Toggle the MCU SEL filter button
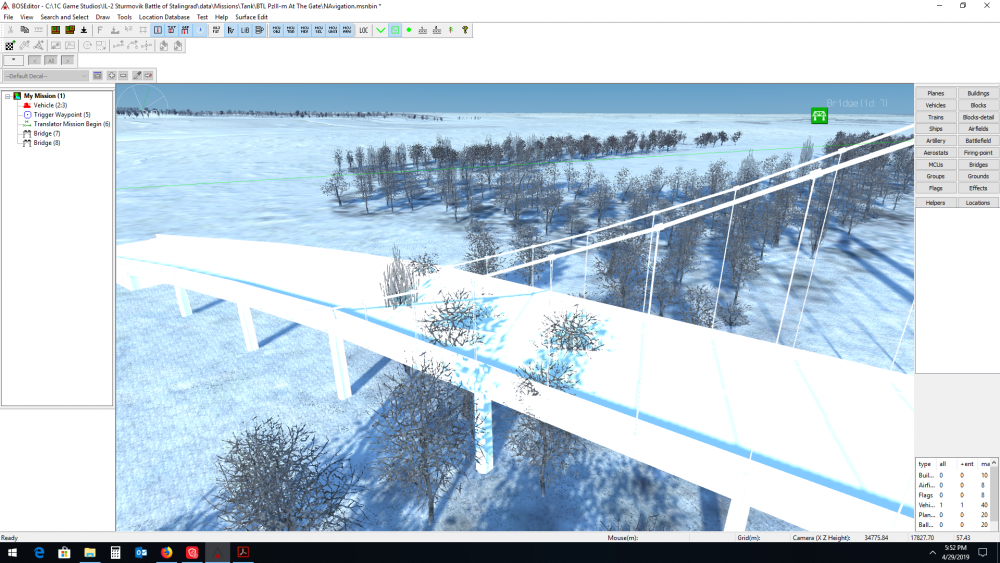The height and width of the screenshot is (563, 1000). pos(319,30)
